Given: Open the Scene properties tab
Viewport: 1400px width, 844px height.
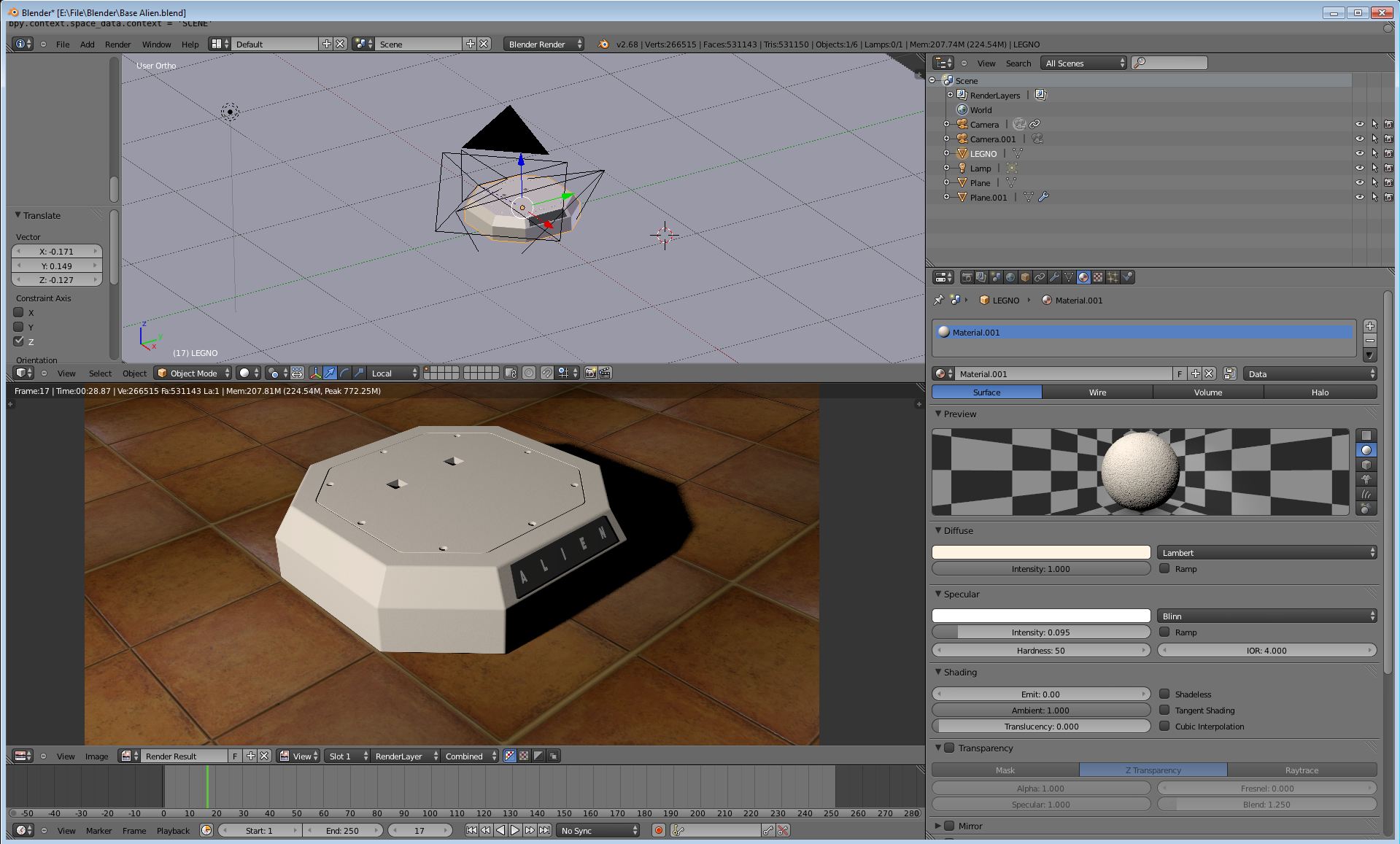Looking at the screenshot, I should pyautogui.click(x=996, y=277).
